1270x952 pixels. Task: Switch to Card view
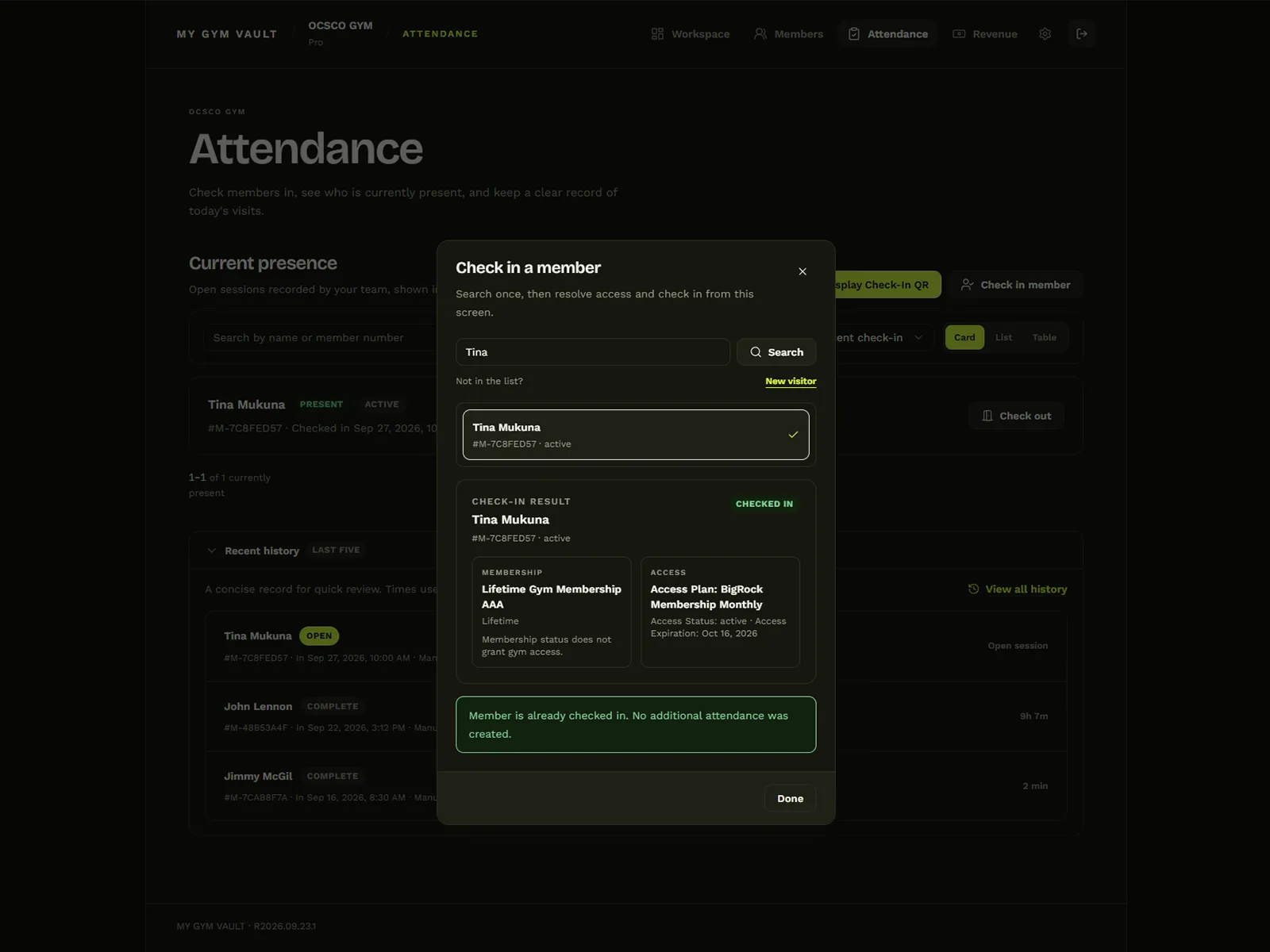point(964,337)
